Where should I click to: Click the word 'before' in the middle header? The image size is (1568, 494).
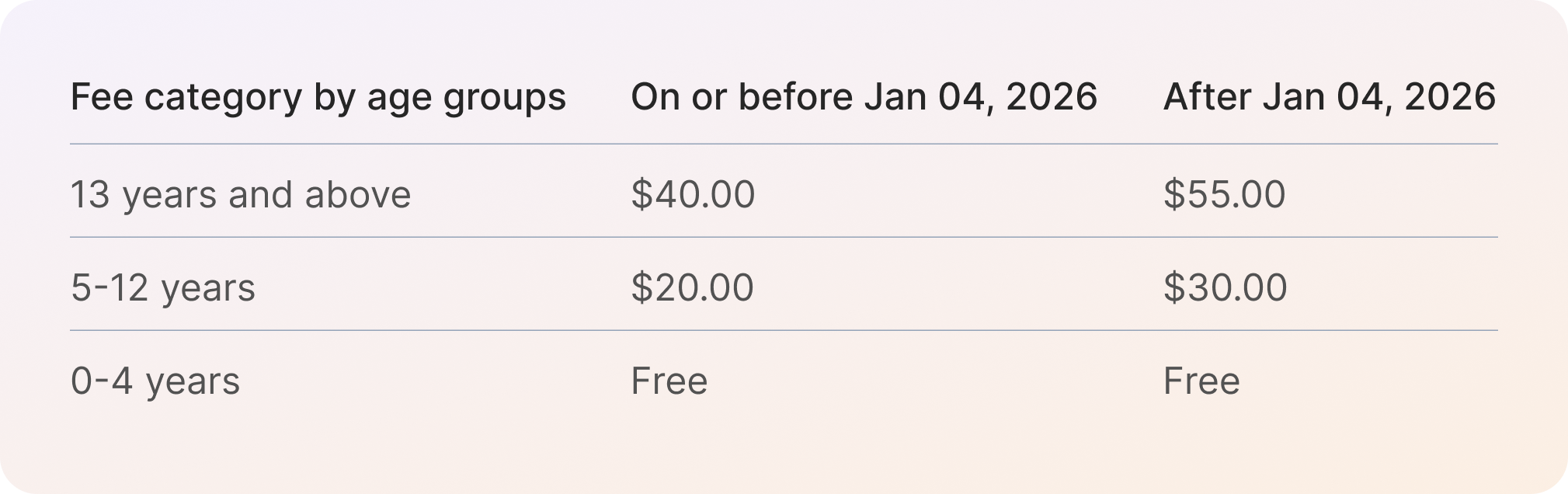(795, 97)
